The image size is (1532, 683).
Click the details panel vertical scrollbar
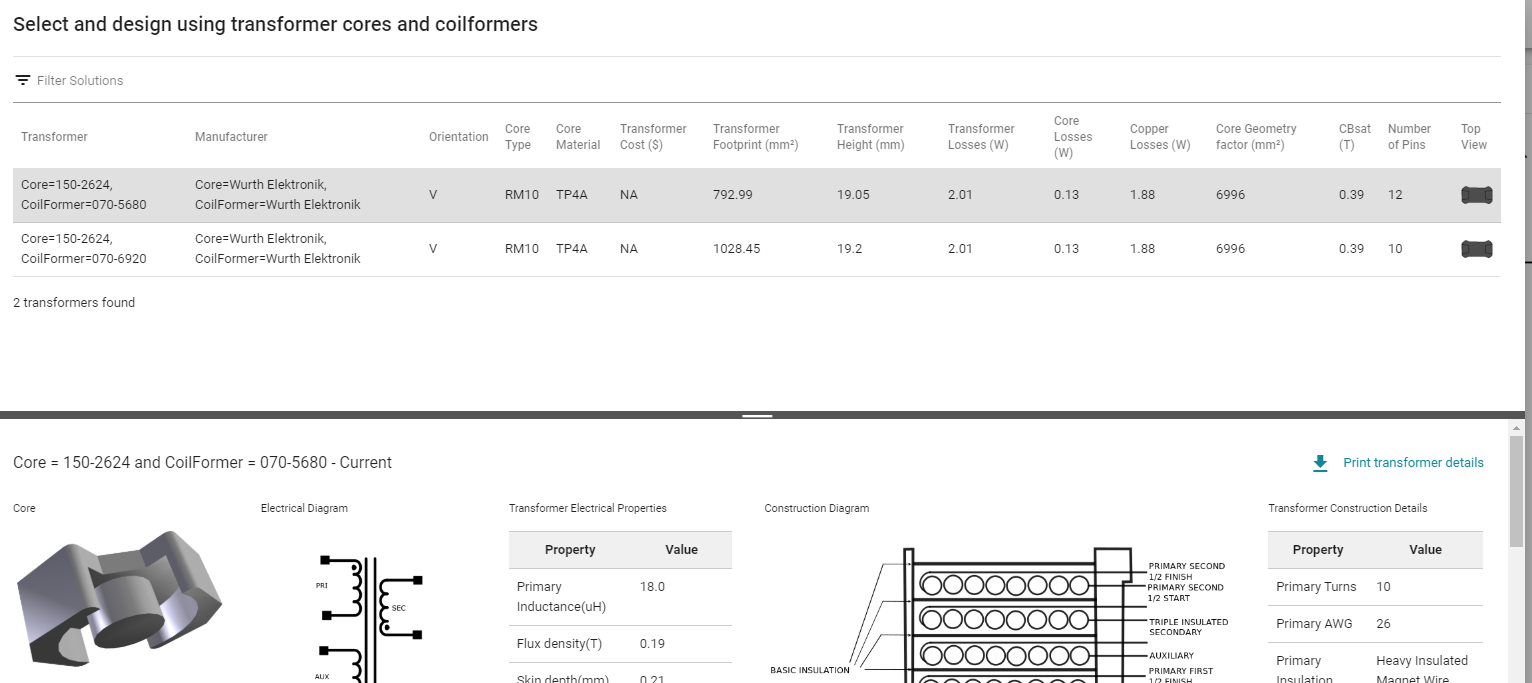click(x=1516, y=491)
